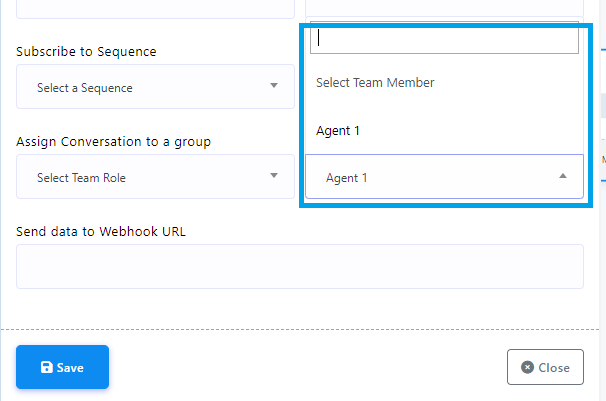606x401 pixels.
Task: Click the Send data to Webhook URL label
Action: (101, 232)
